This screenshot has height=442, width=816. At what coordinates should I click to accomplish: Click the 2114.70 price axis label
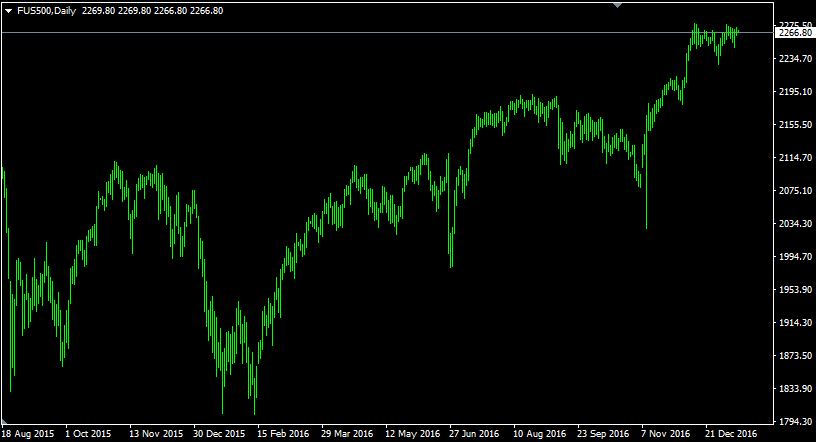[x=795, y=158]
